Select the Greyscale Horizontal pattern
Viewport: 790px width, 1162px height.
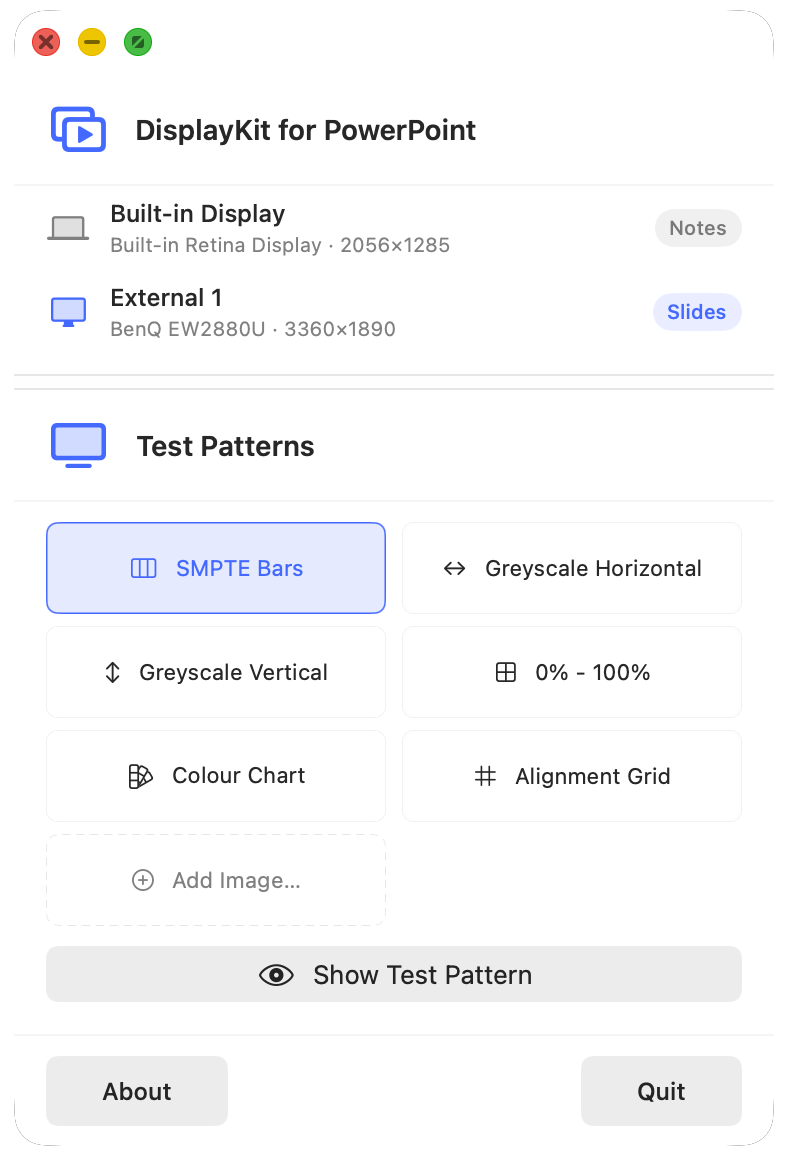[572, 568]
